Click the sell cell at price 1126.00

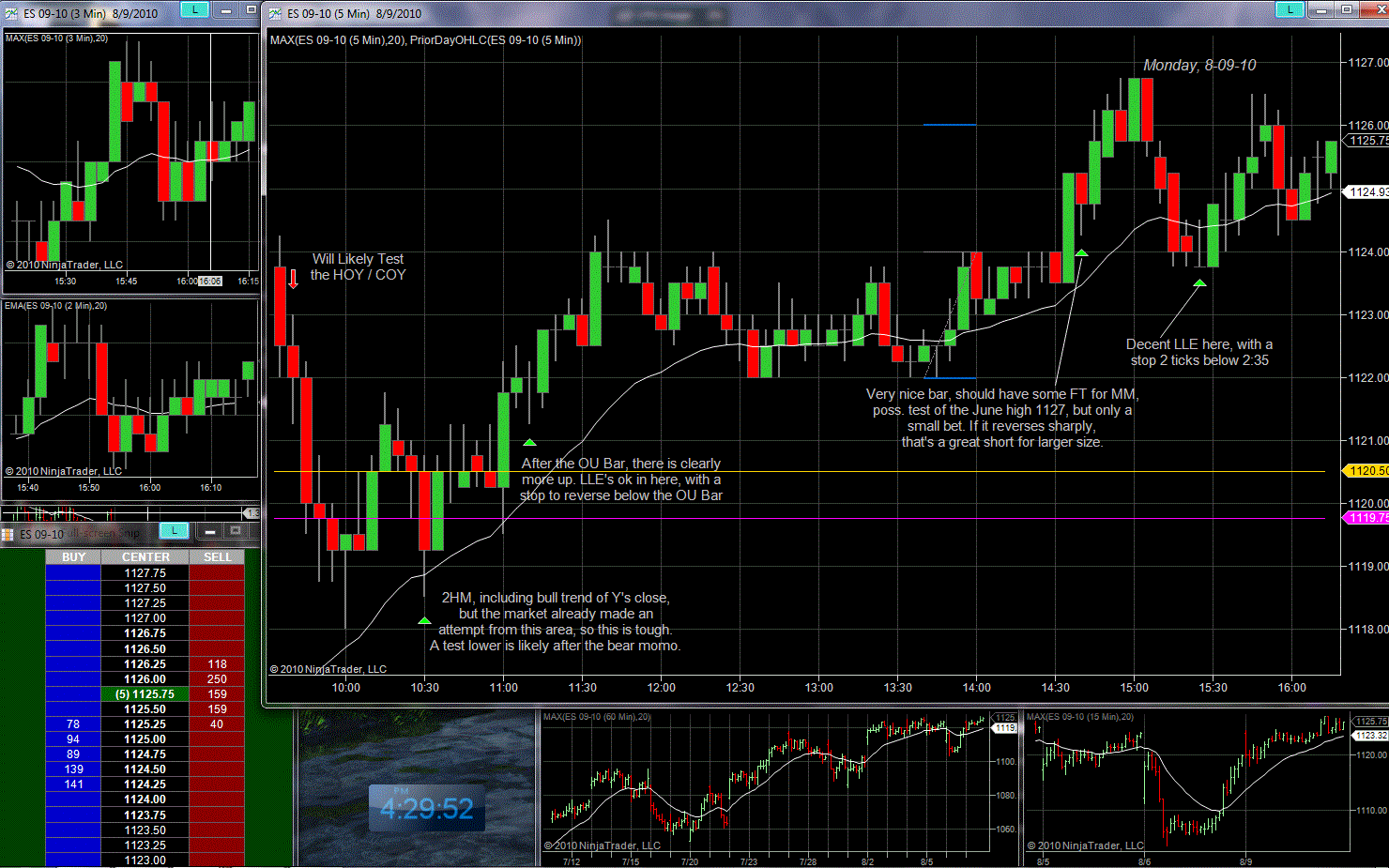[x=217, y=679]
